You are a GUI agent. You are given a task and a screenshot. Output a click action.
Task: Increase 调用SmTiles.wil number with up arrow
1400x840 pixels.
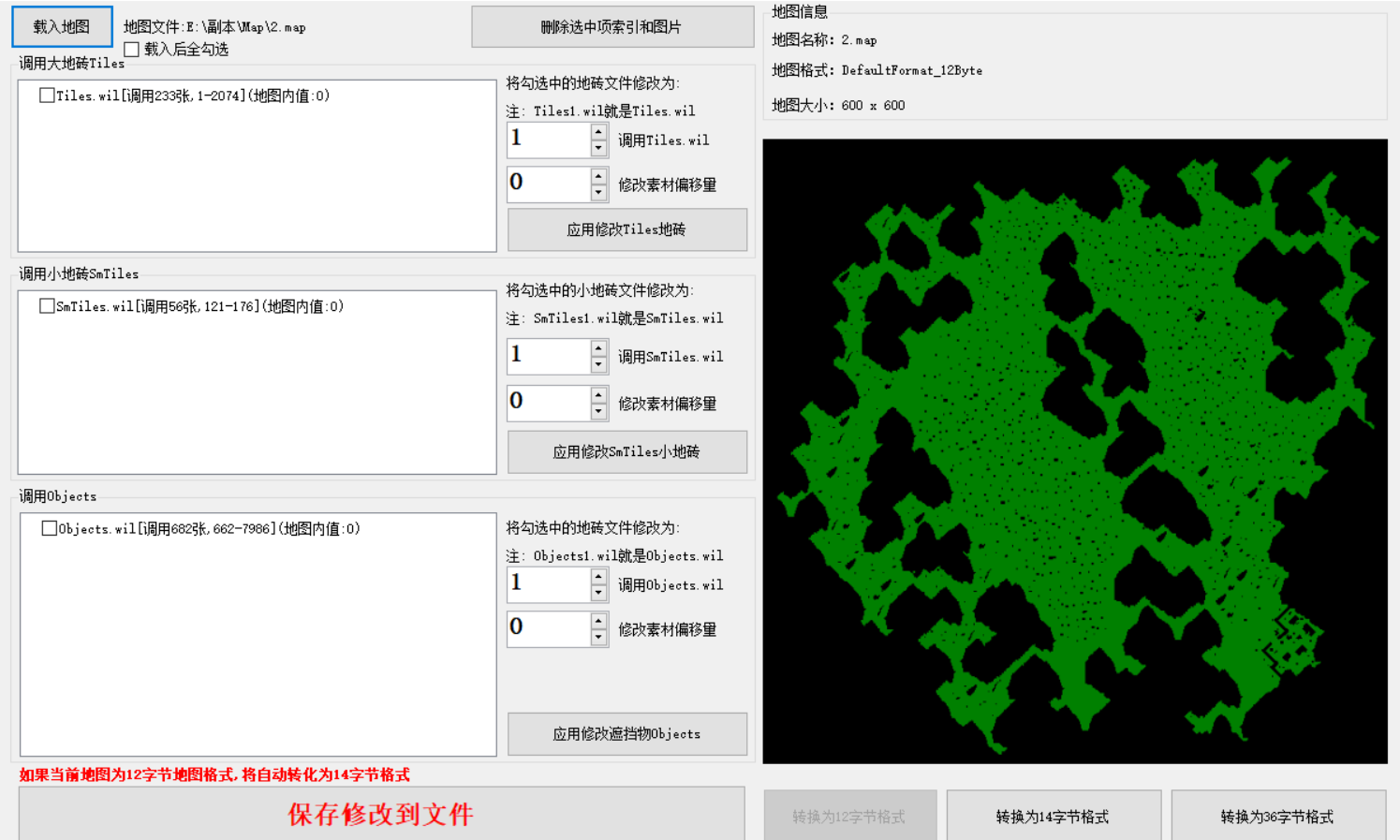click(598, 348)
